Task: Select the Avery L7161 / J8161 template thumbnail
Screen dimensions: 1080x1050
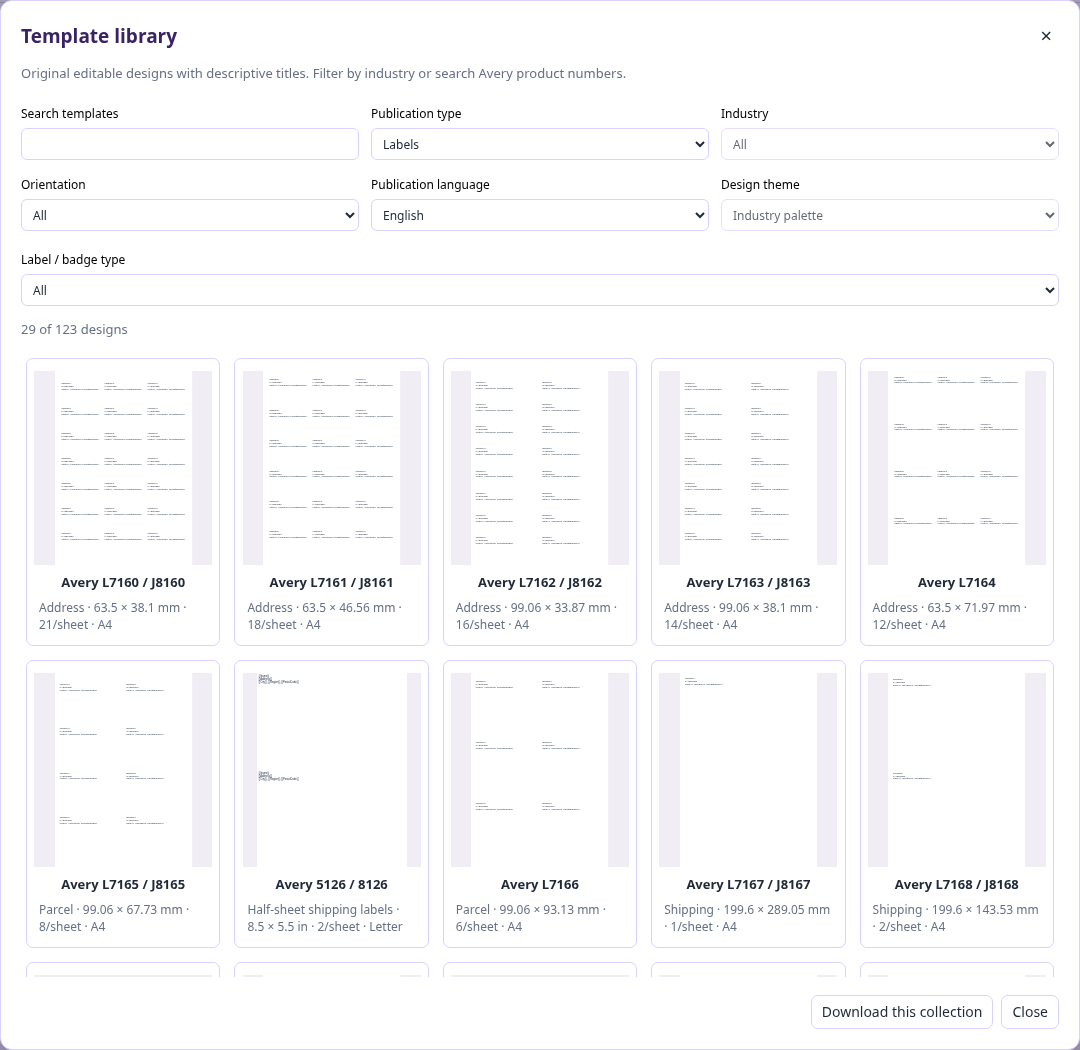Action: click(331, 468)
